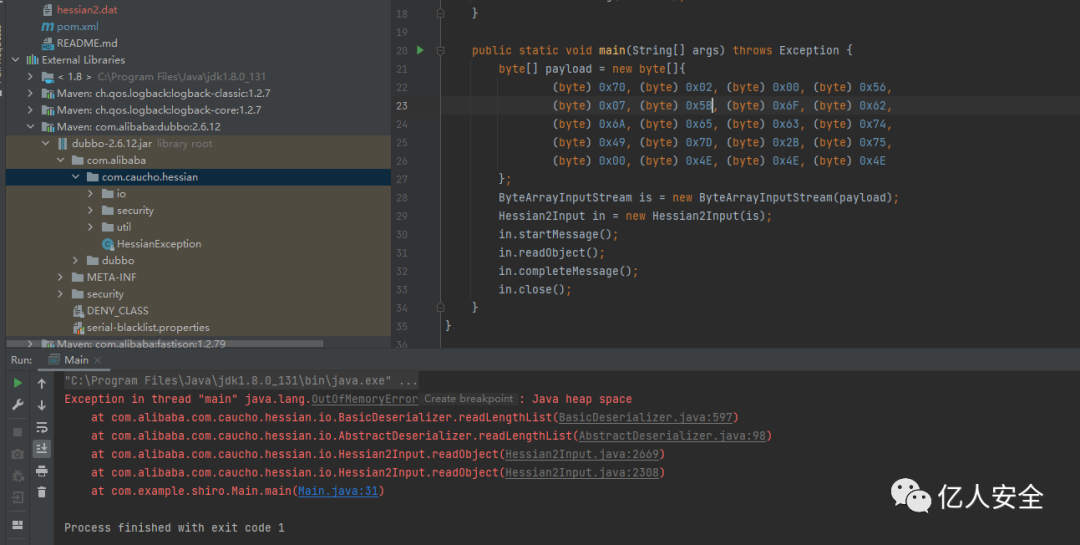Expand dubbo folder under com.alibaba
The width and height of the screenshot is (1080, 545).
point(76,260)
